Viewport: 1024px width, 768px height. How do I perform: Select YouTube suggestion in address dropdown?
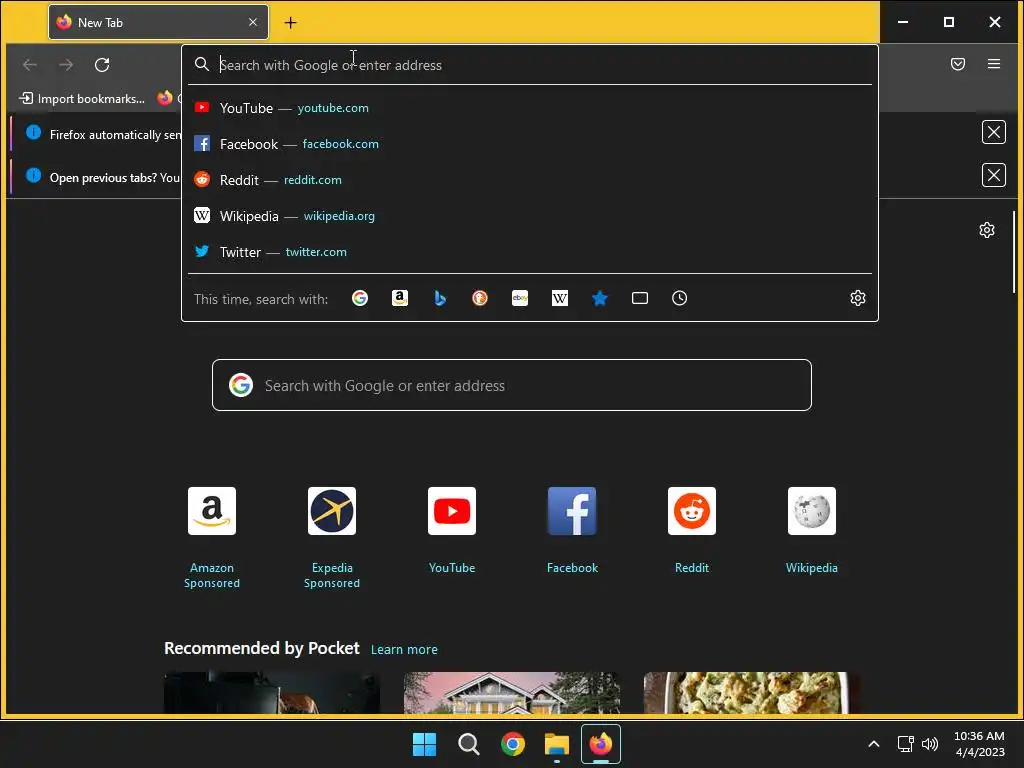[x=530, y=108]
